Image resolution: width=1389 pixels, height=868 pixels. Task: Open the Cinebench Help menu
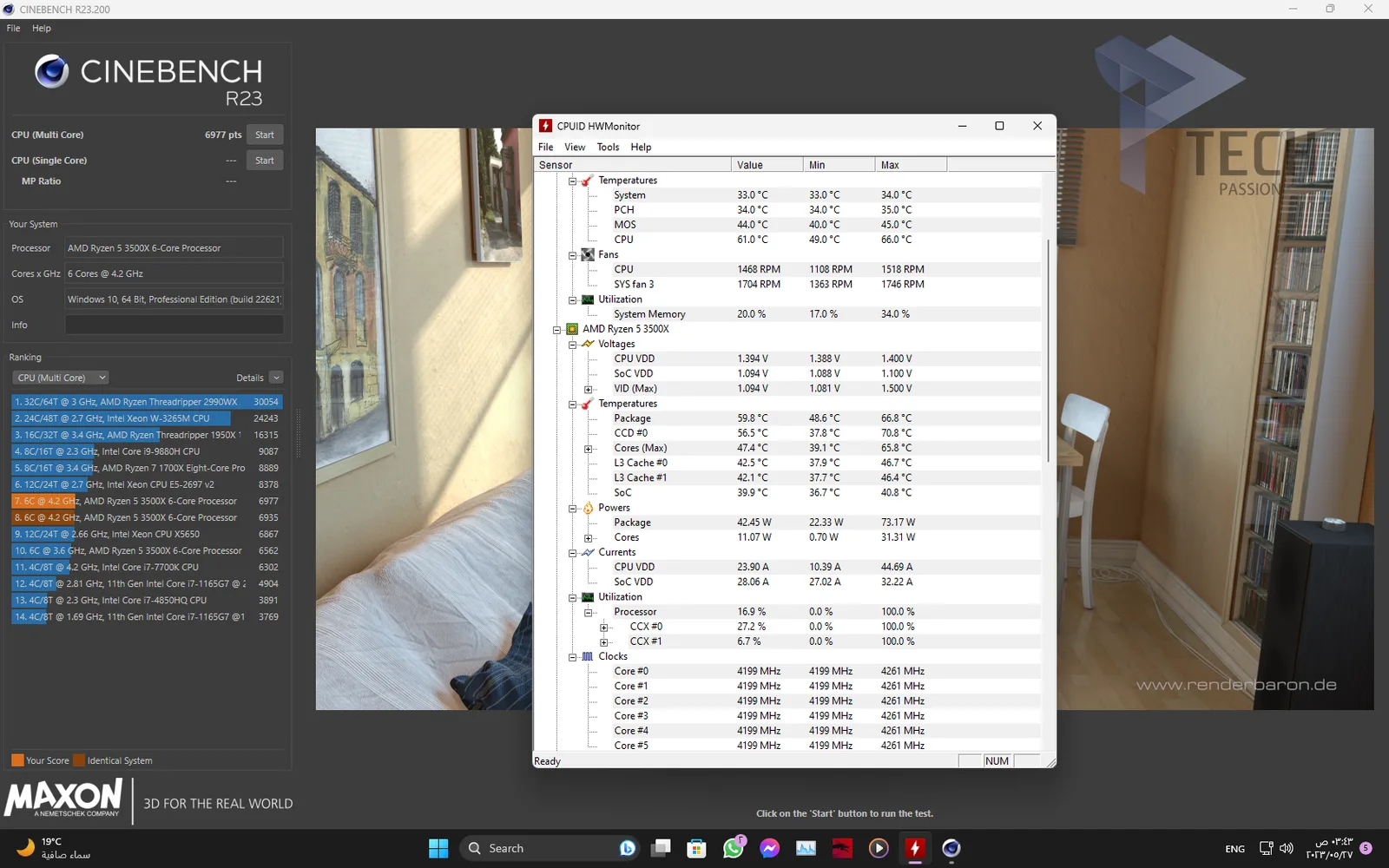point(42,28)
